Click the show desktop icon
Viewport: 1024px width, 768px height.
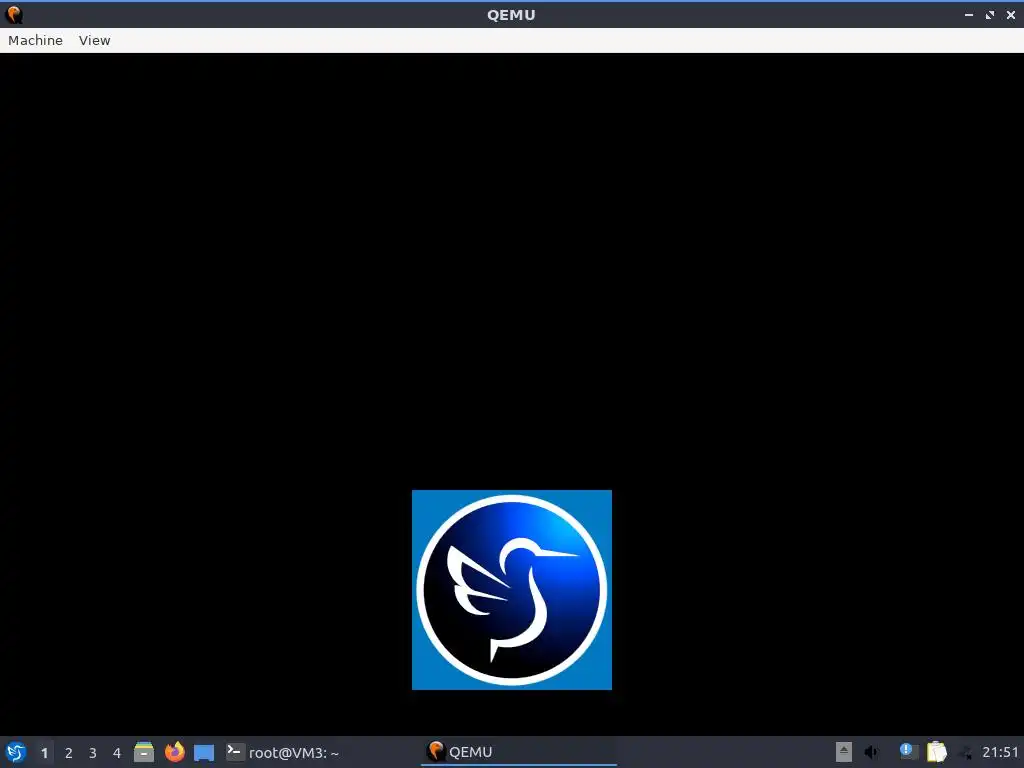(x=204, y=752)
